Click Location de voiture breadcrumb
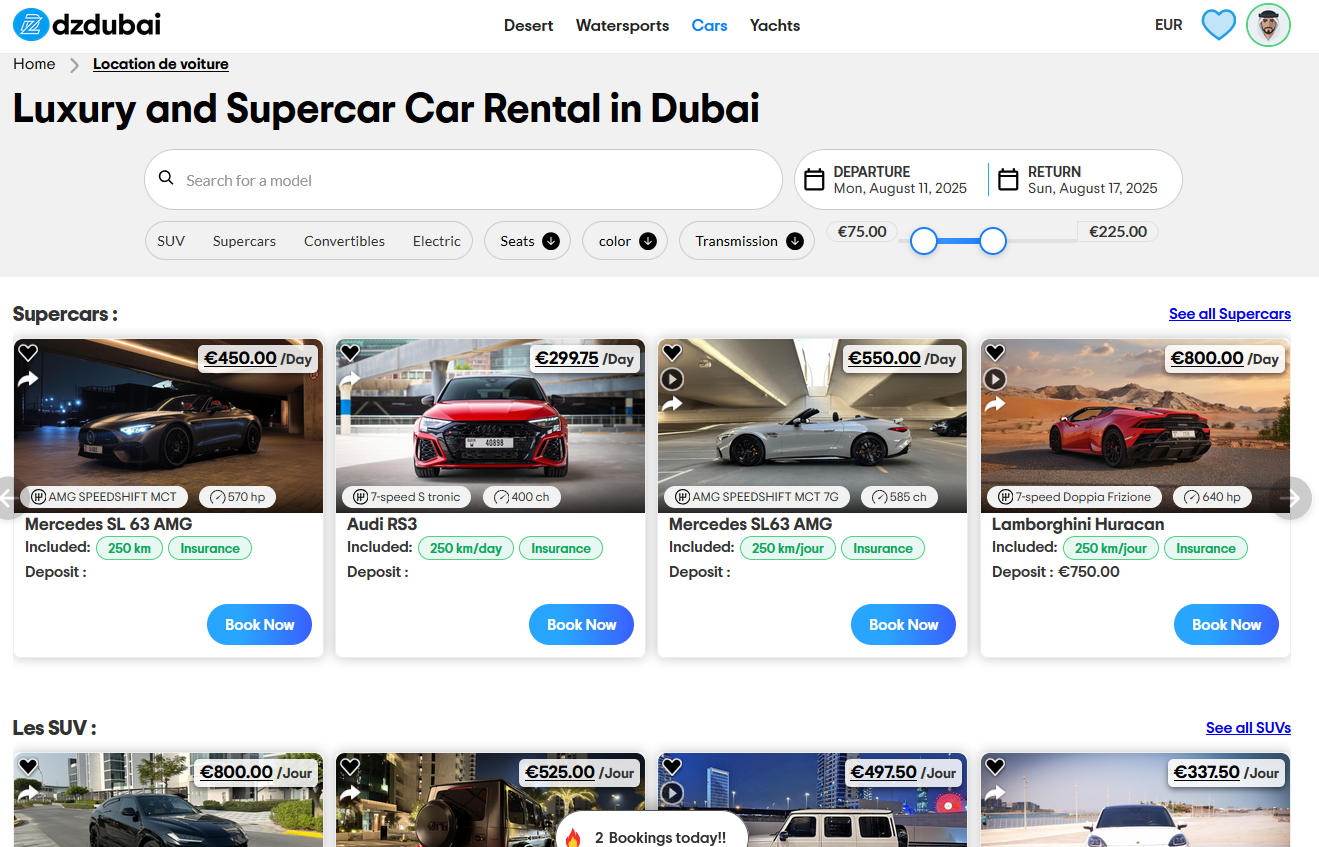The image size is (1319, 847). [161, 64]
